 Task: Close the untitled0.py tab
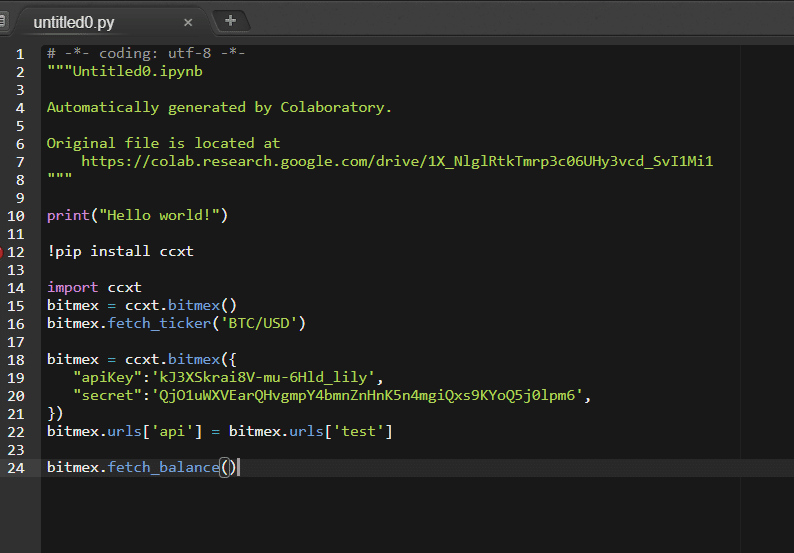click(188, 22)
